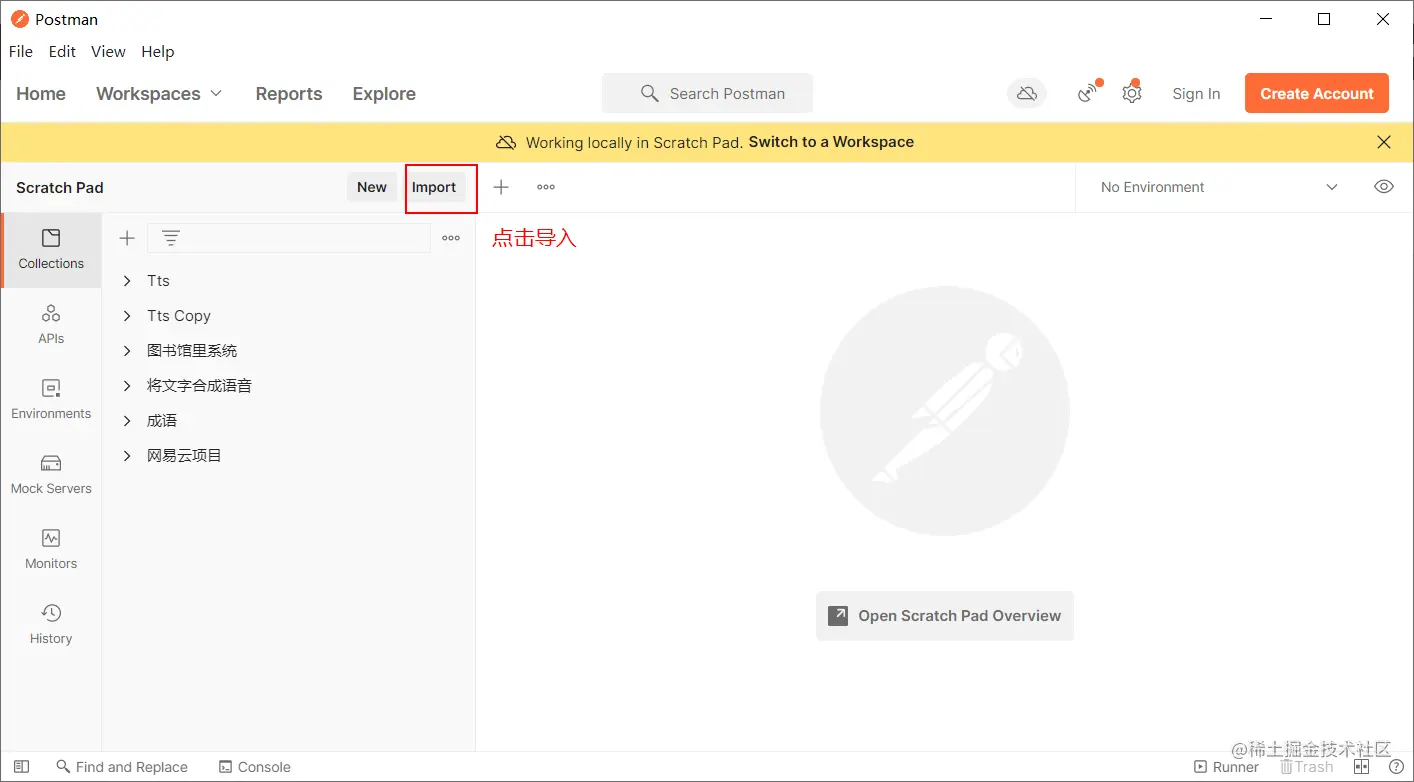Open the Edit menu
Image resolution: width=1414 pixels, height=782 pixels.
[62, 52]
